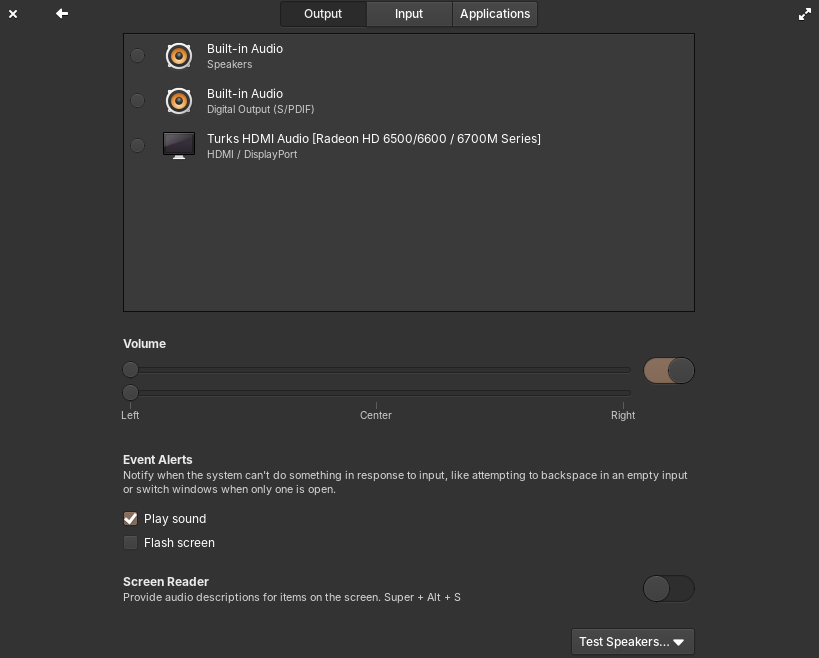
Task: Uncheck the Play sound checkbox
Action: pos(130,518)
